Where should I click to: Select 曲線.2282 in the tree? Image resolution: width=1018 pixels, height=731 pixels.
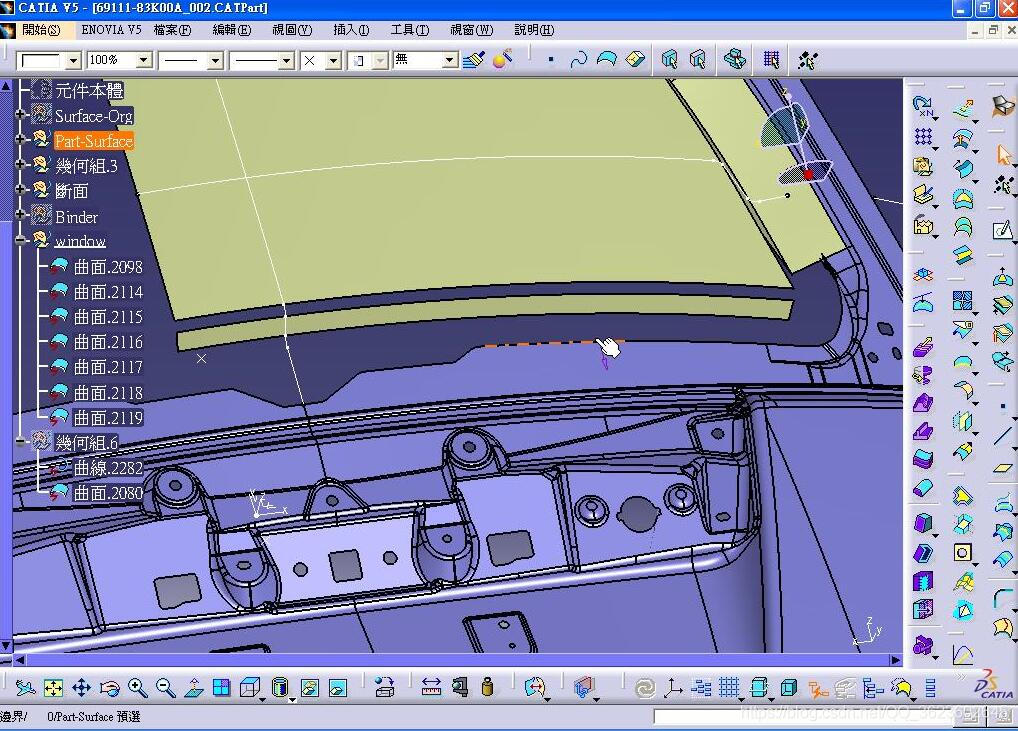(108, 468)
